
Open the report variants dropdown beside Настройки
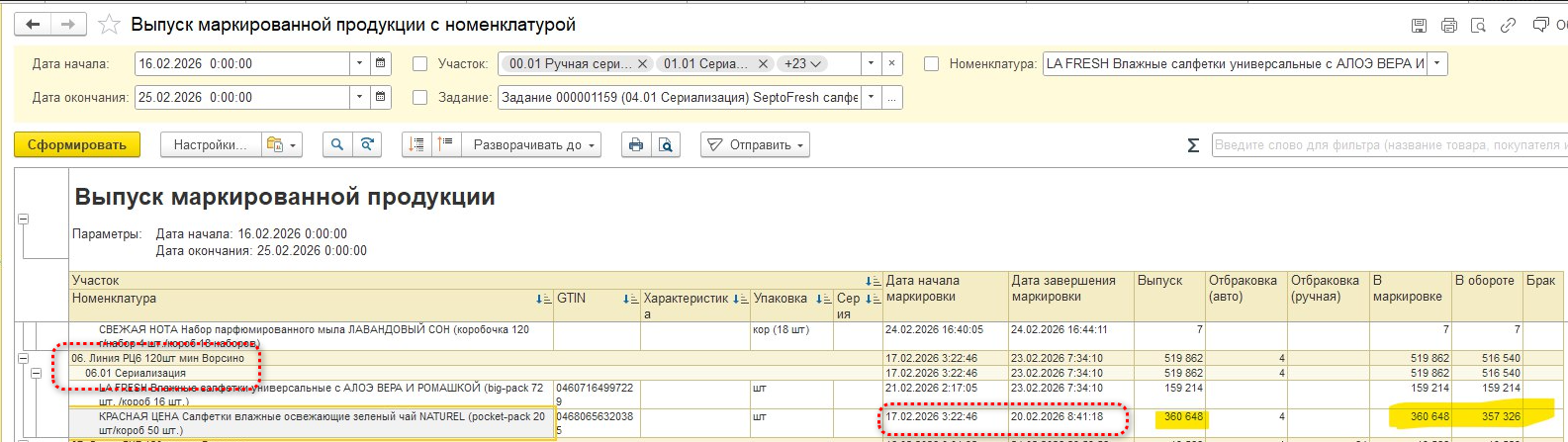[281, 144]
